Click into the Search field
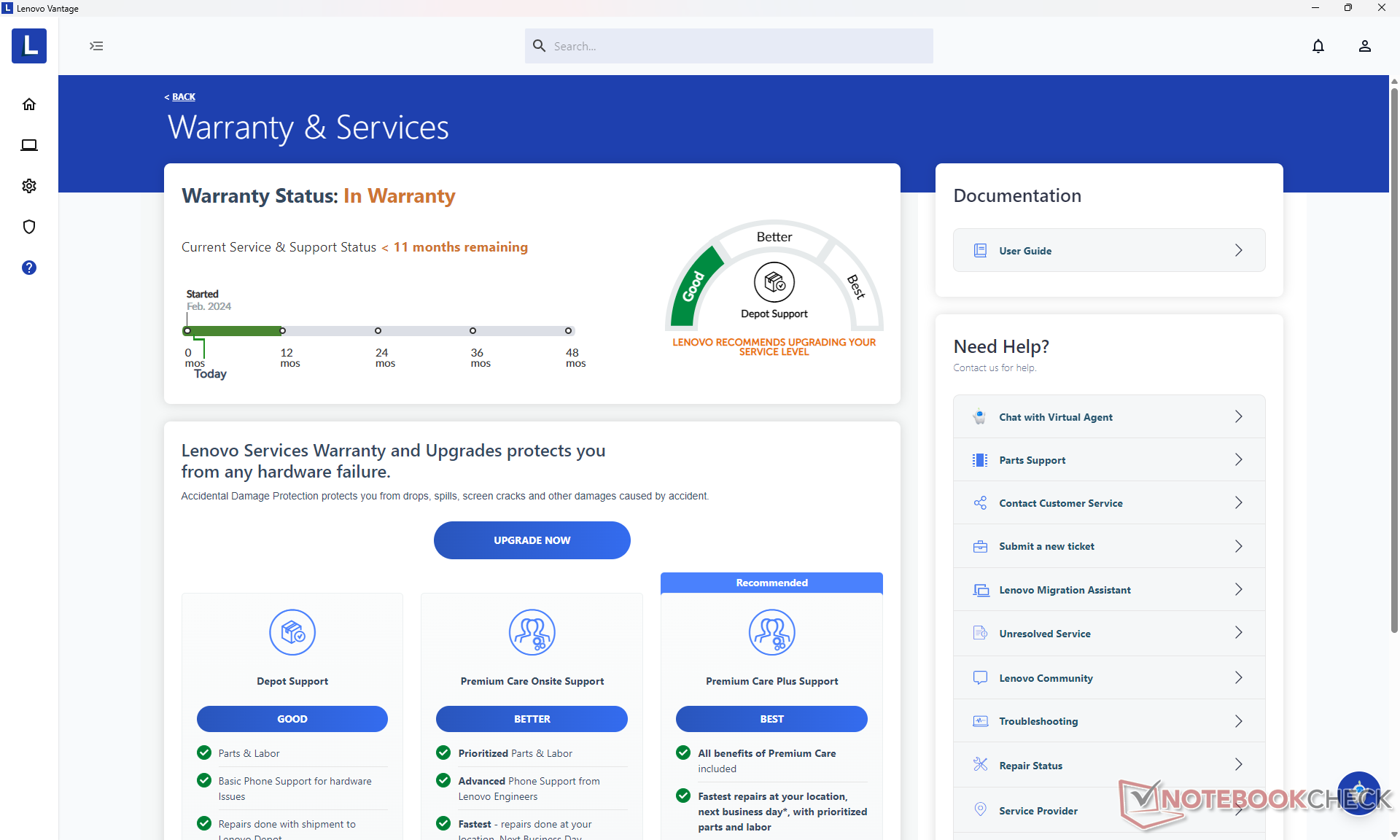1400x840 pixels. tap(729, 46)
